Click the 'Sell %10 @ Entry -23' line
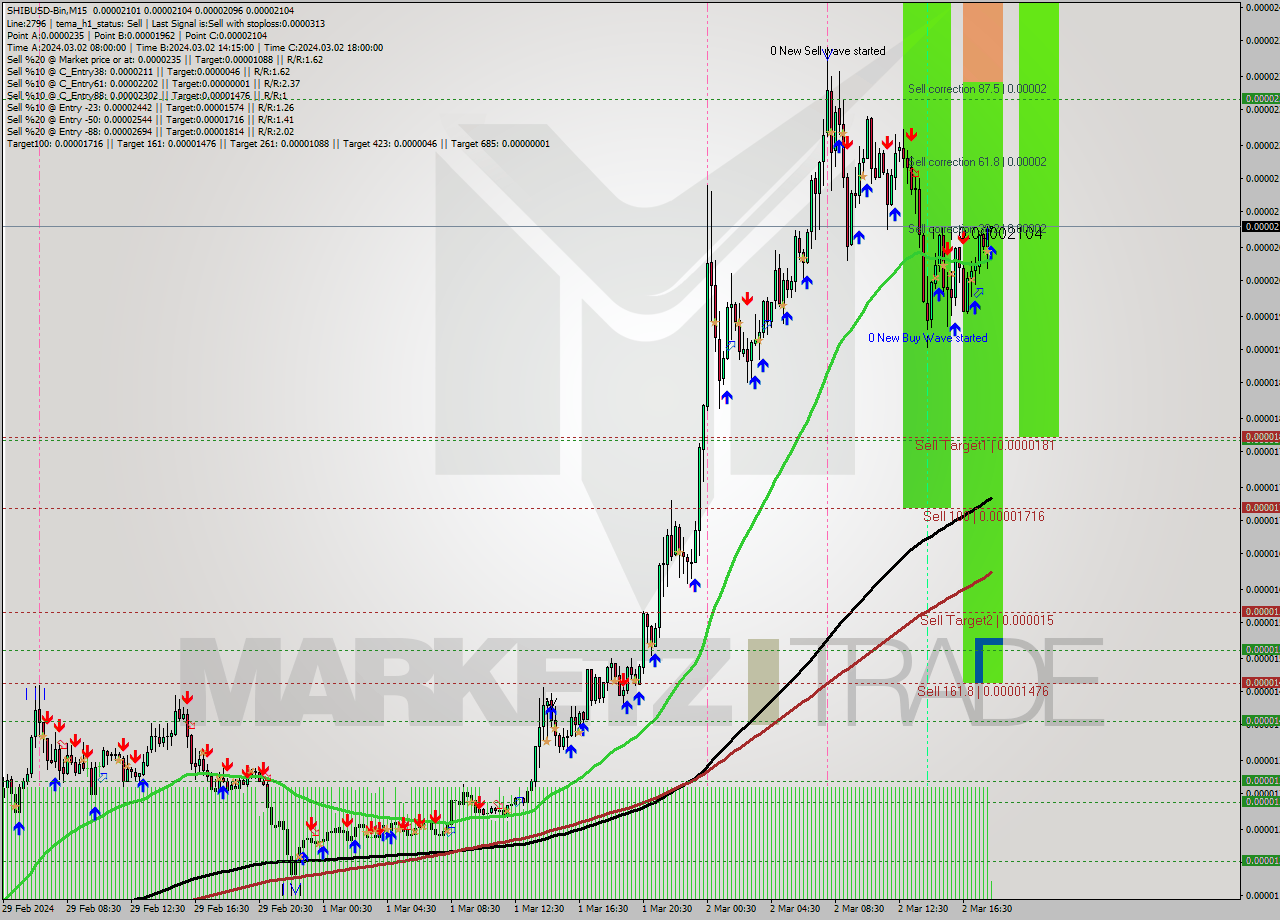The image size is (1280, 920). (150, 107)
